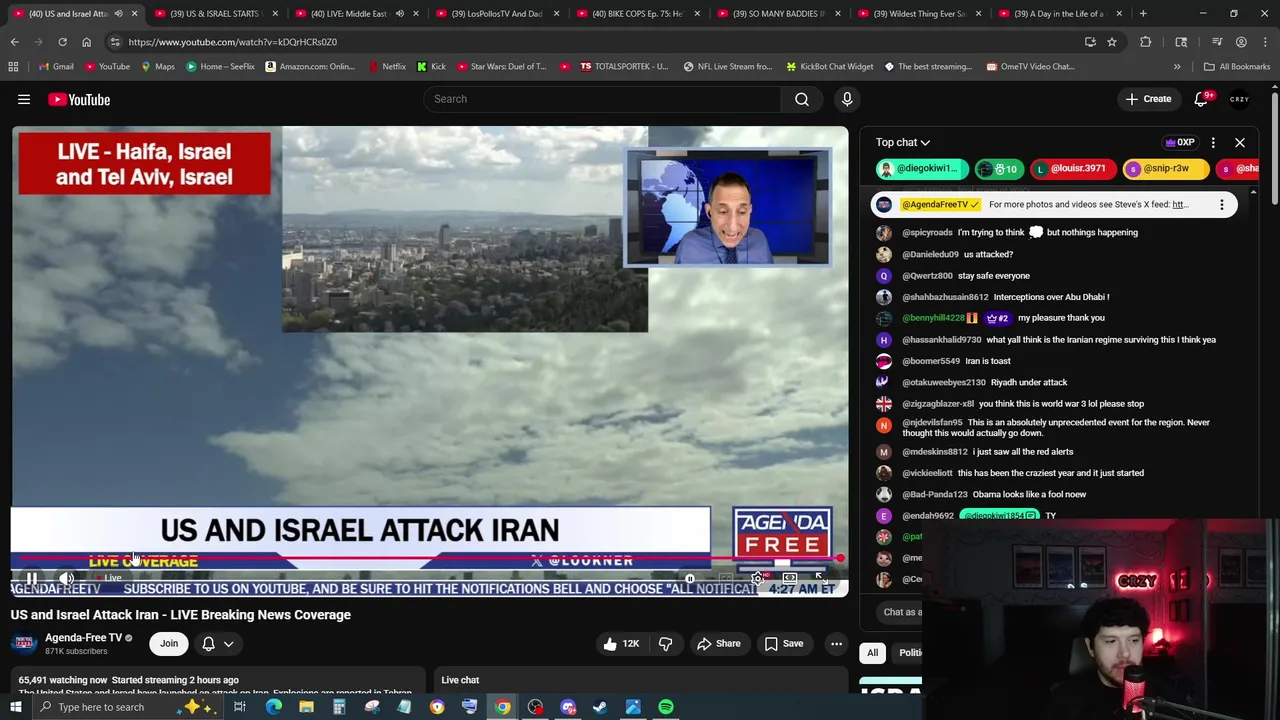Expand the Top chat mode dropdown
This screenshot has width=1280, height=720.
coord(903,142)
